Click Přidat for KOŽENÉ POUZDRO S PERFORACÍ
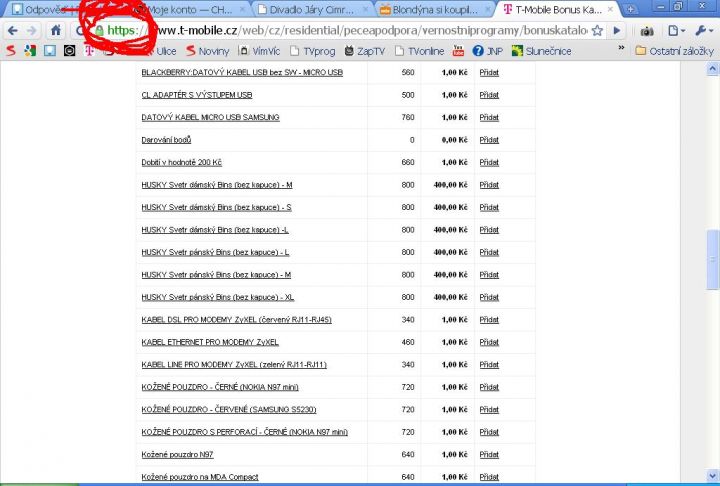Screen dimensions: 720x486 (x=489, y=432)
